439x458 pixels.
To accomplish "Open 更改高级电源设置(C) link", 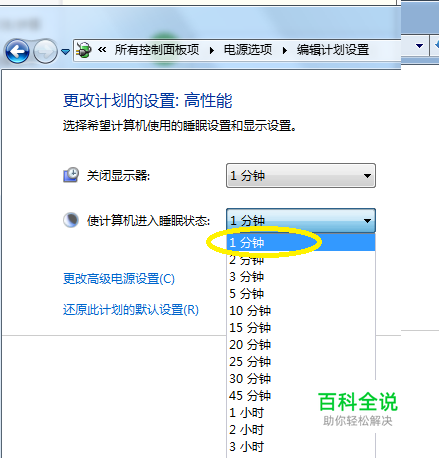I will (x=119, y=279).
